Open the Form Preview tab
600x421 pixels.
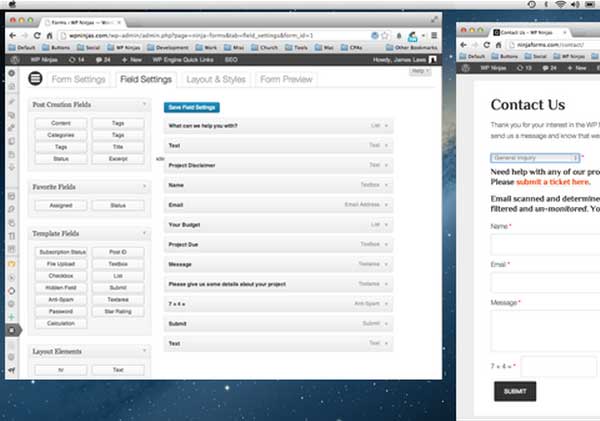click(286, 79)
